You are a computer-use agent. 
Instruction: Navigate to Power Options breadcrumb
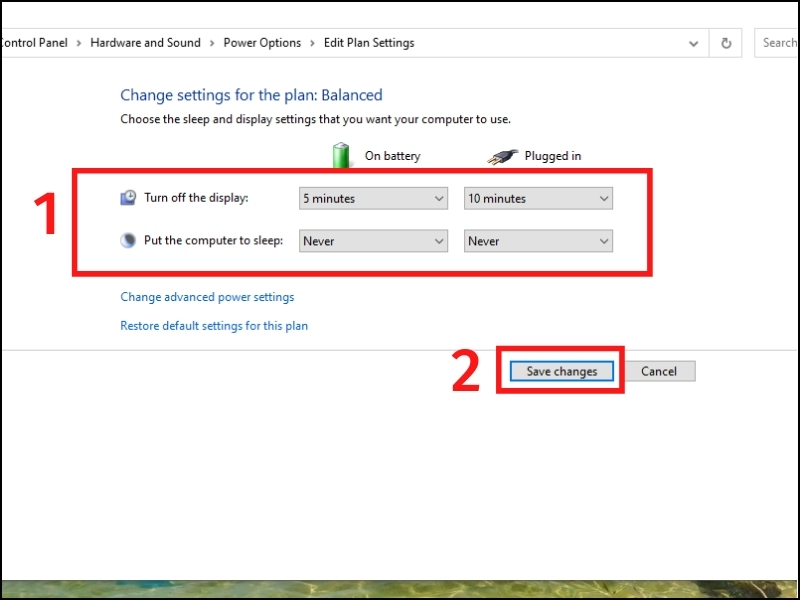(262, 43)
